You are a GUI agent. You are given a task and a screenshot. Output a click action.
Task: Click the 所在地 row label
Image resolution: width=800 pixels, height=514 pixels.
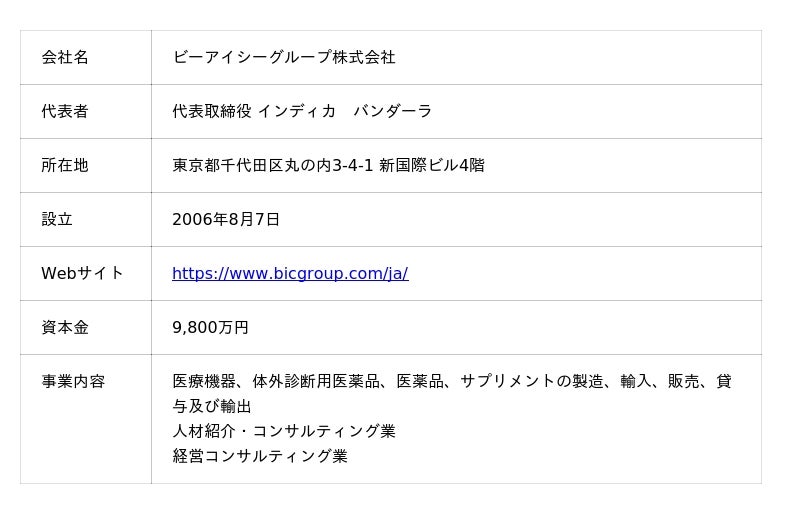point(65,166)
